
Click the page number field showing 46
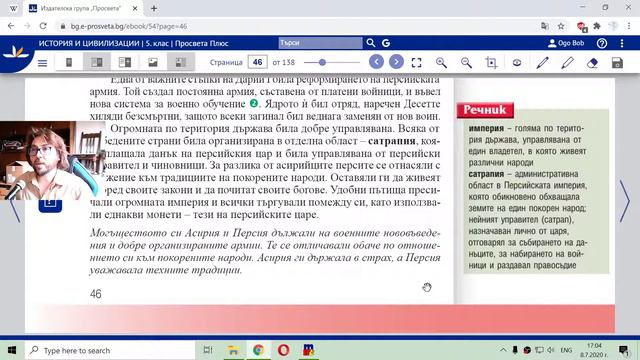pos(258,62)
